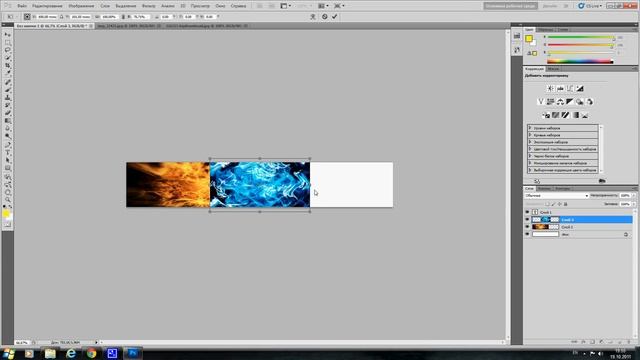This screenshot has height=360, width=640.
Task: Open the Windows Start menu
Action: [9, 353]
